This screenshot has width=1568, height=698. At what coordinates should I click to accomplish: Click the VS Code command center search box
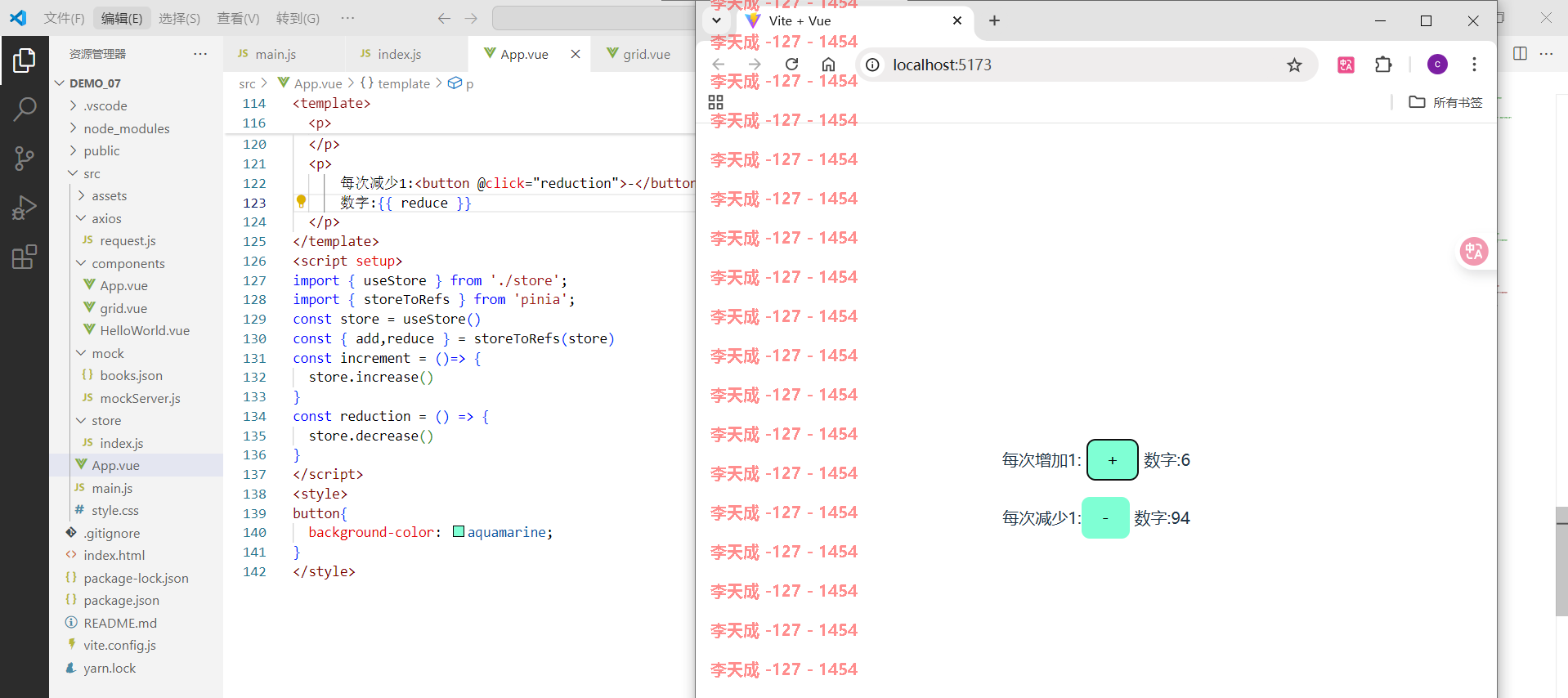pos(594,18)
